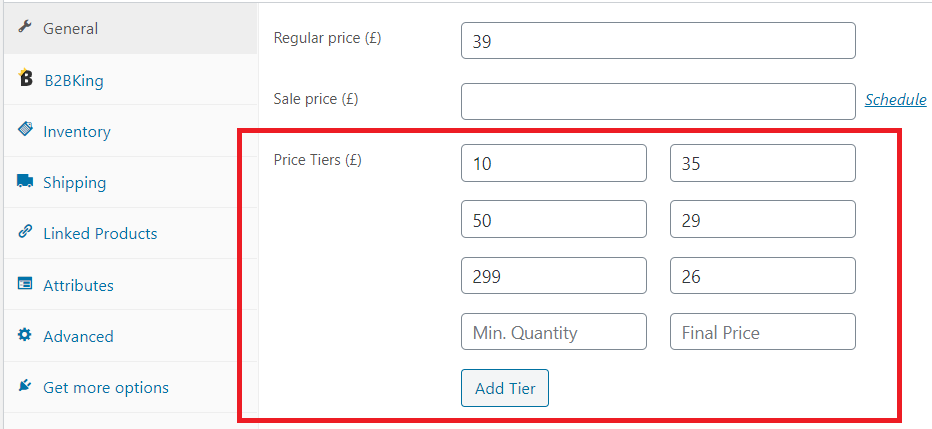Click the Advanced gear icon
The height and width of the screenshot is (429, 932).
click(x=24, y=335)
